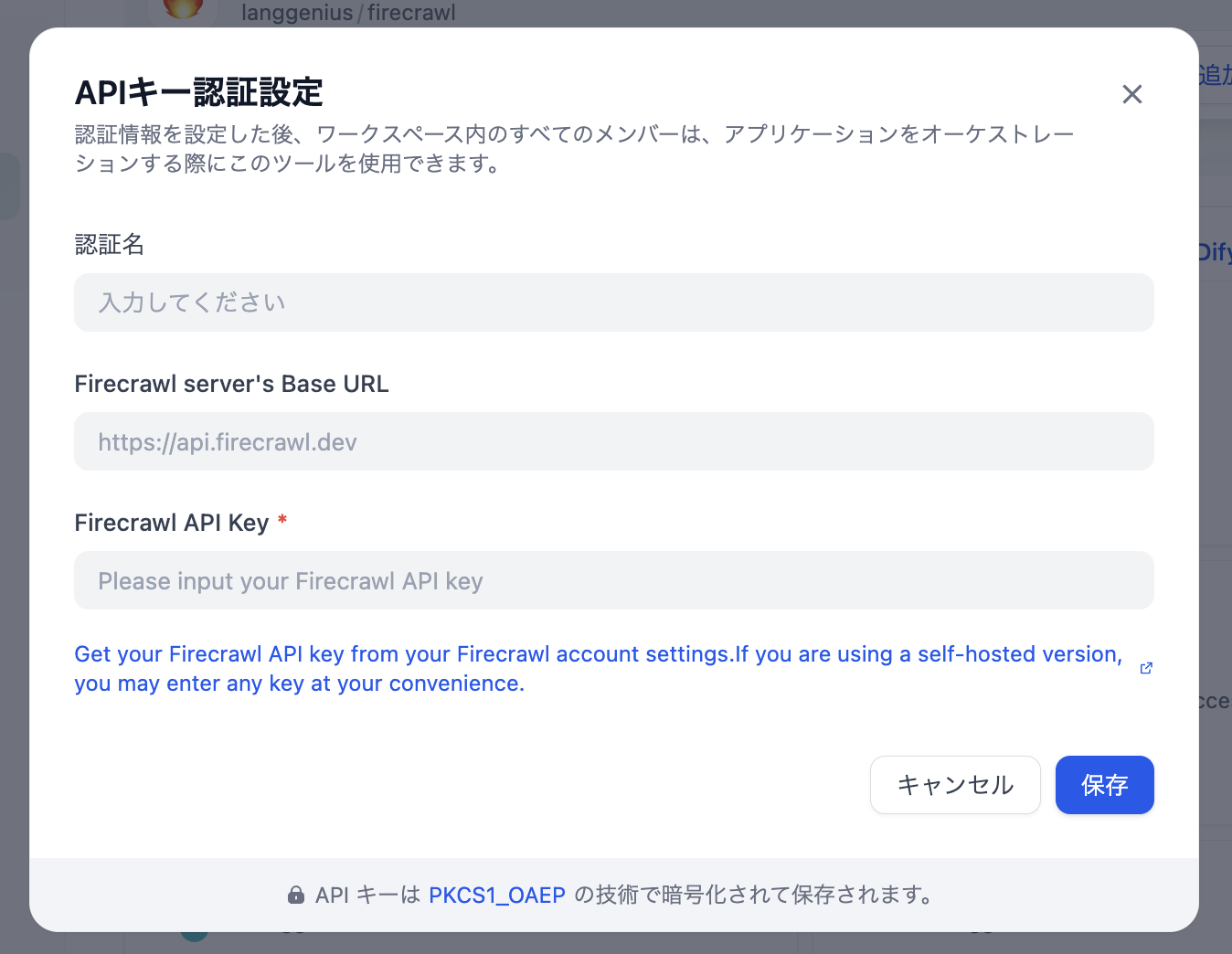Click the 'Firecrawl API Key' label
The width and height of the screenshot is (1232, 954).
[x=171, y=523]
